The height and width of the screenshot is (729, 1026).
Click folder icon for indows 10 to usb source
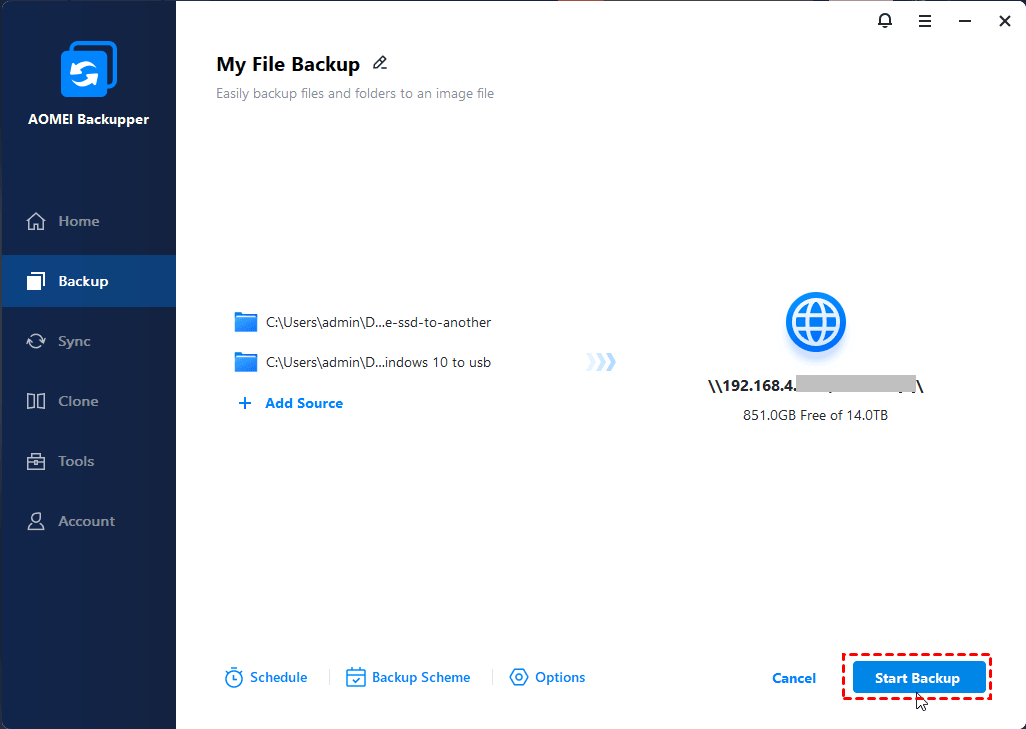coord(246,362)
